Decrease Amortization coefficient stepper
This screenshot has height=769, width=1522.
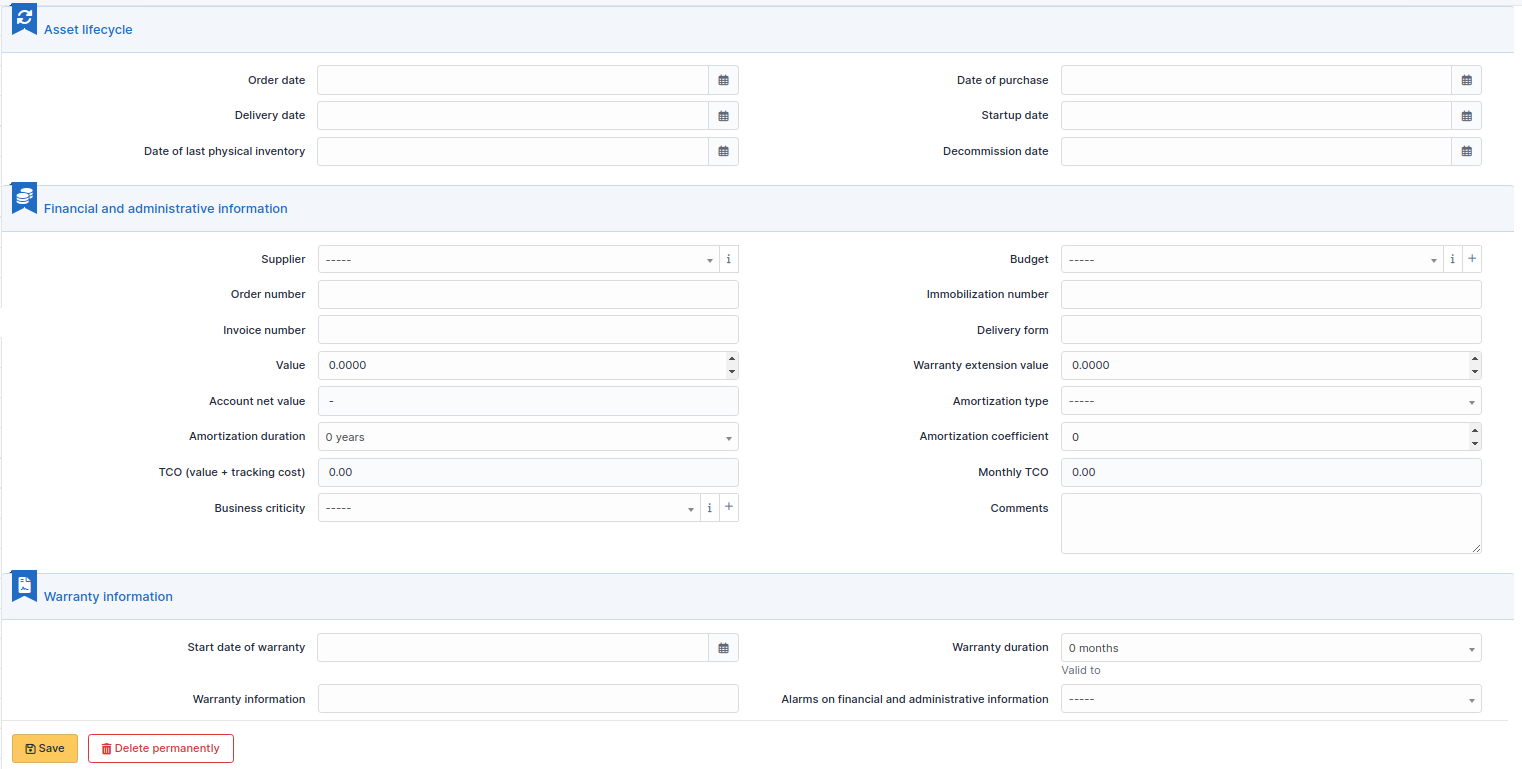click(x=1475, y=443)
